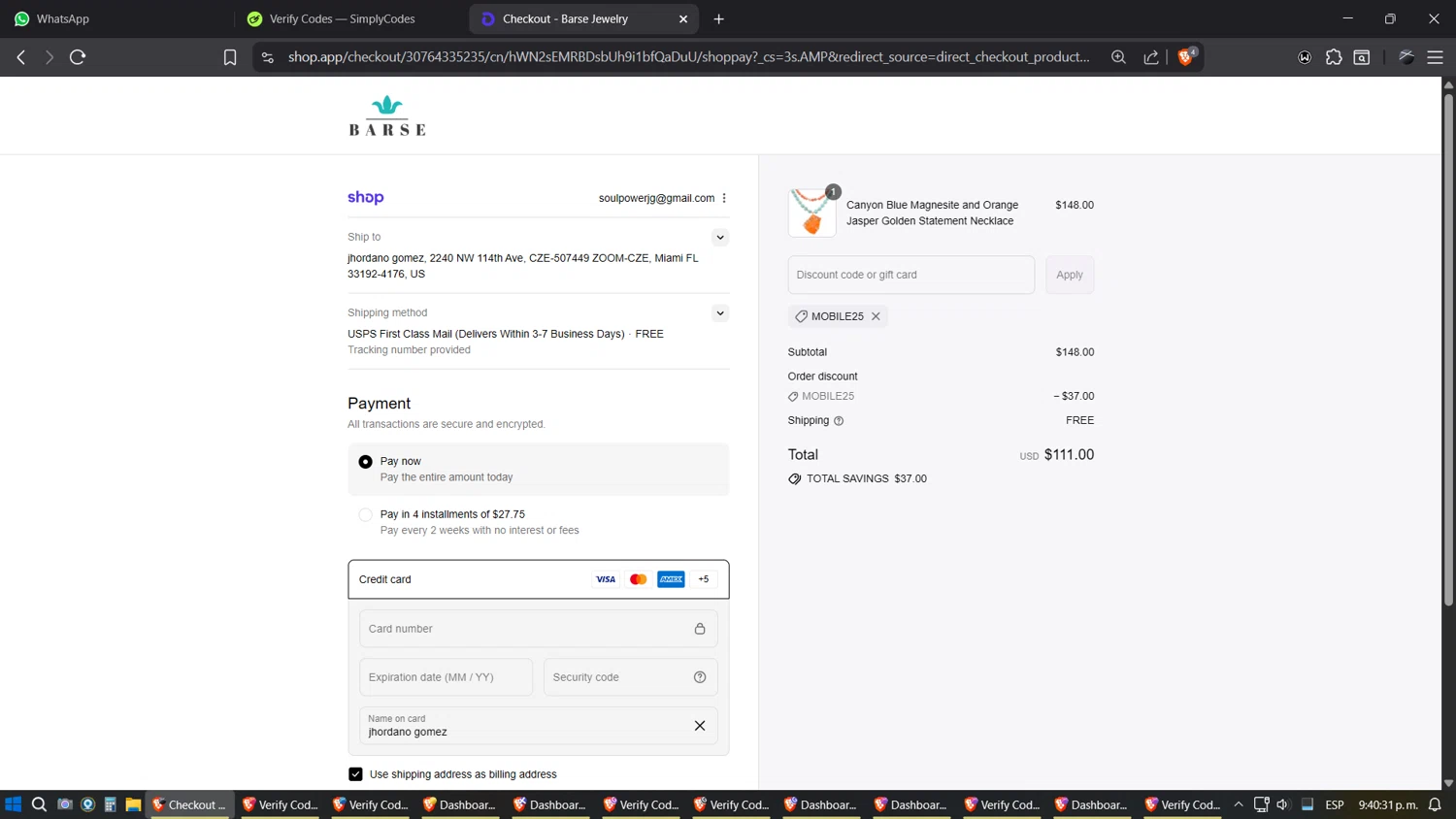Open a new browser tab
The width and height of the screenshot is (1456, 819).
point(718,18)
